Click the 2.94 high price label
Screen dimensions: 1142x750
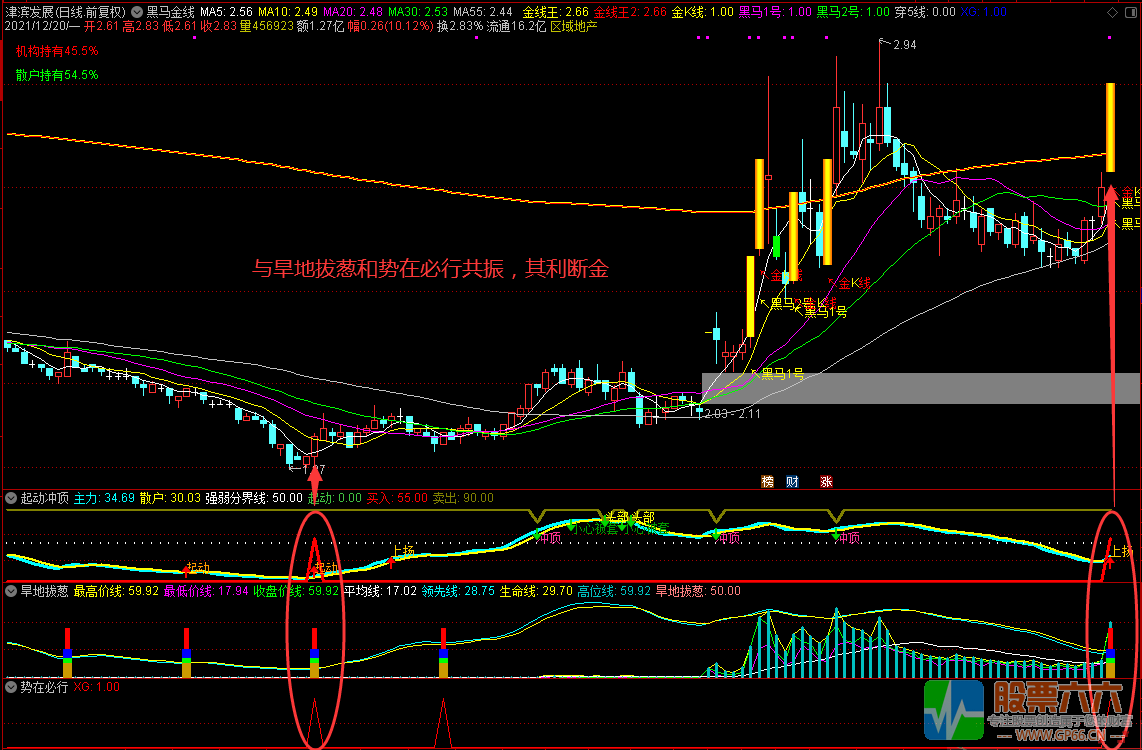click(905, 45)
